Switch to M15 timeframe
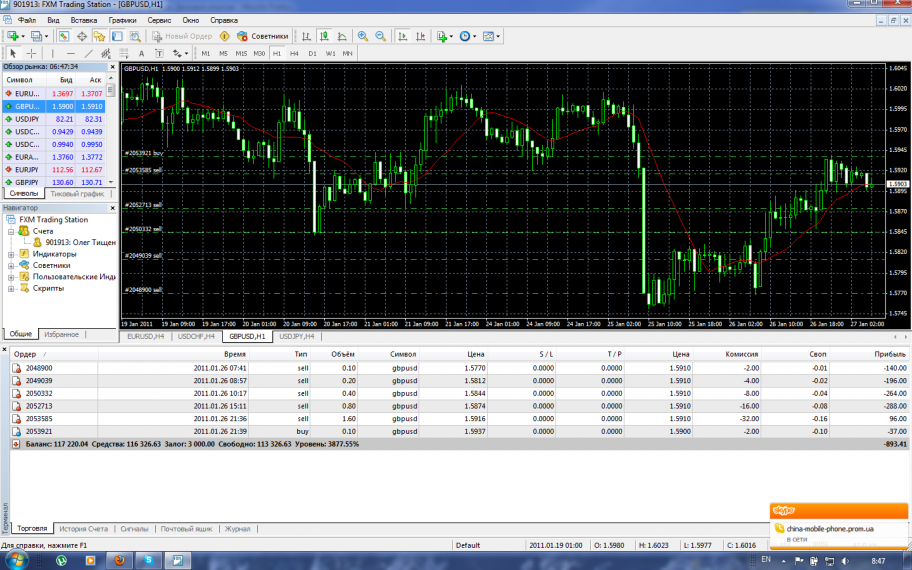The height and width of the screenshot is (570, 912). tap(241, 53)
